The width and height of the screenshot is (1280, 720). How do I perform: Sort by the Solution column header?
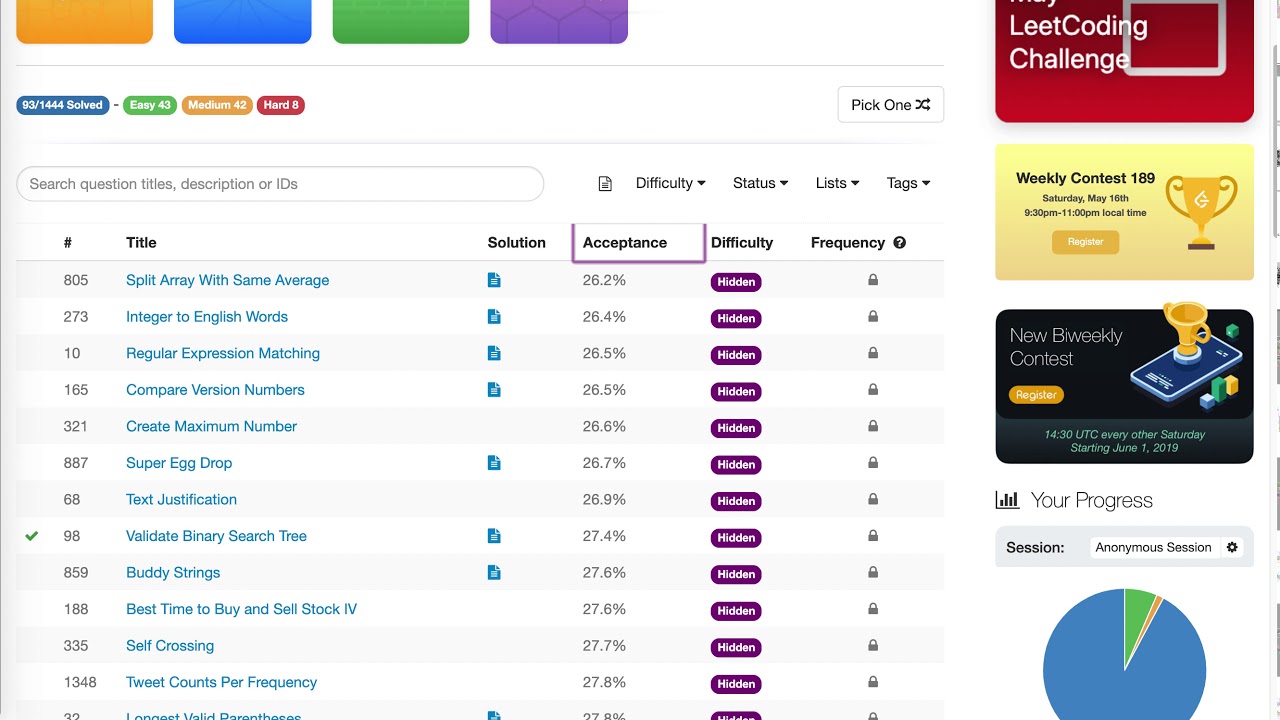click(517, 242)
